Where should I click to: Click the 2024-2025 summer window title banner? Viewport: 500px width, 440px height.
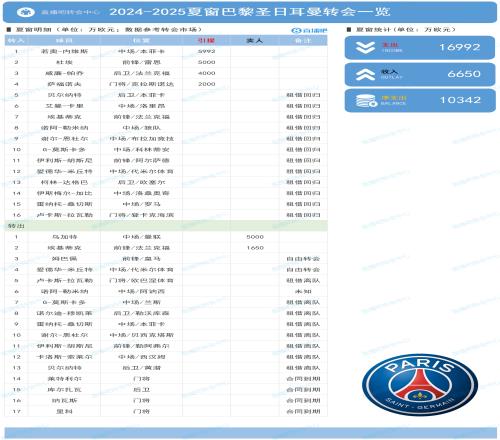tap(250, 12)
